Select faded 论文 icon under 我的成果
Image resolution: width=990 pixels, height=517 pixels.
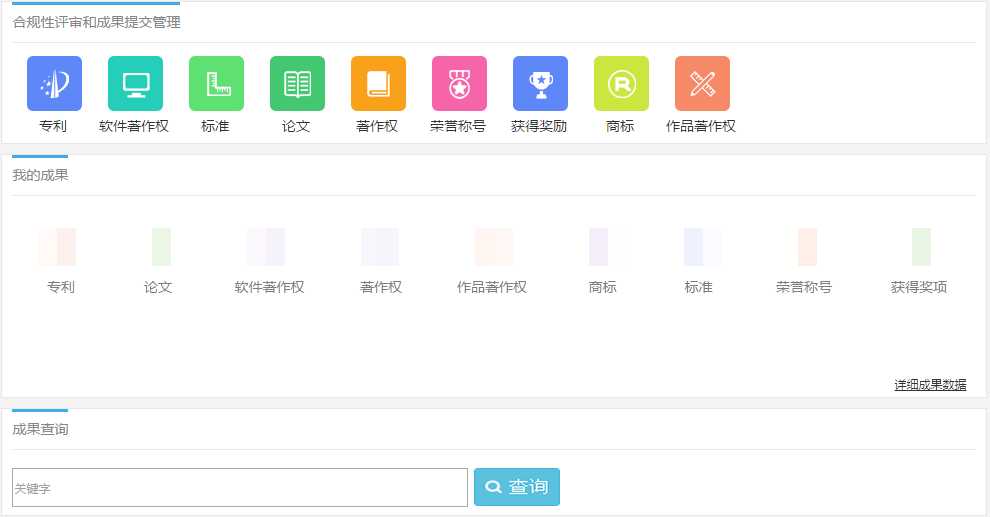tap(161, 247)
